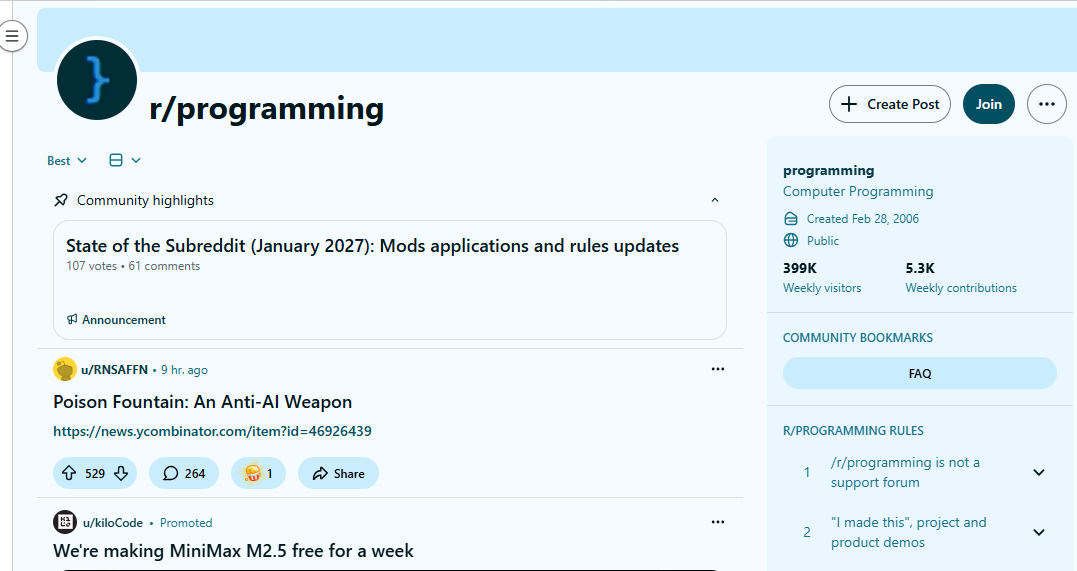
Task: Click the "R/PROGRAMMING RULES" heading
Action: pos(853,431)
